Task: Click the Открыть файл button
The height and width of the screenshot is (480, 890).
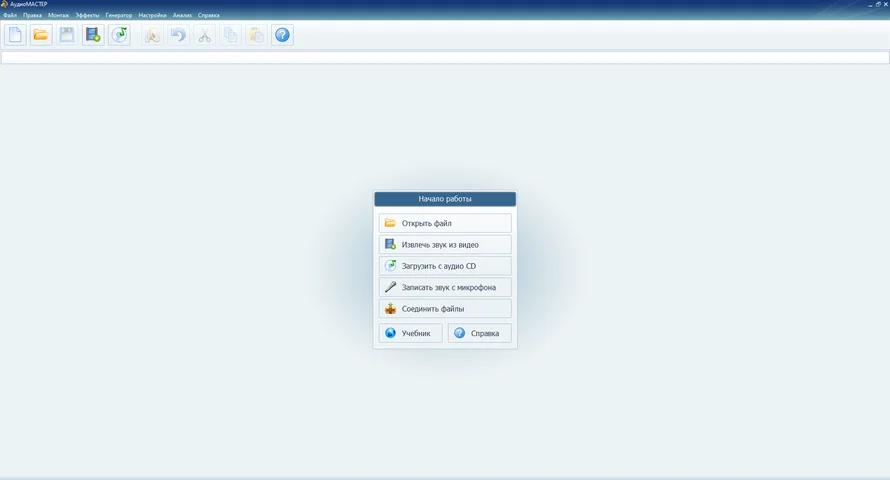Action: coord(445,223)
